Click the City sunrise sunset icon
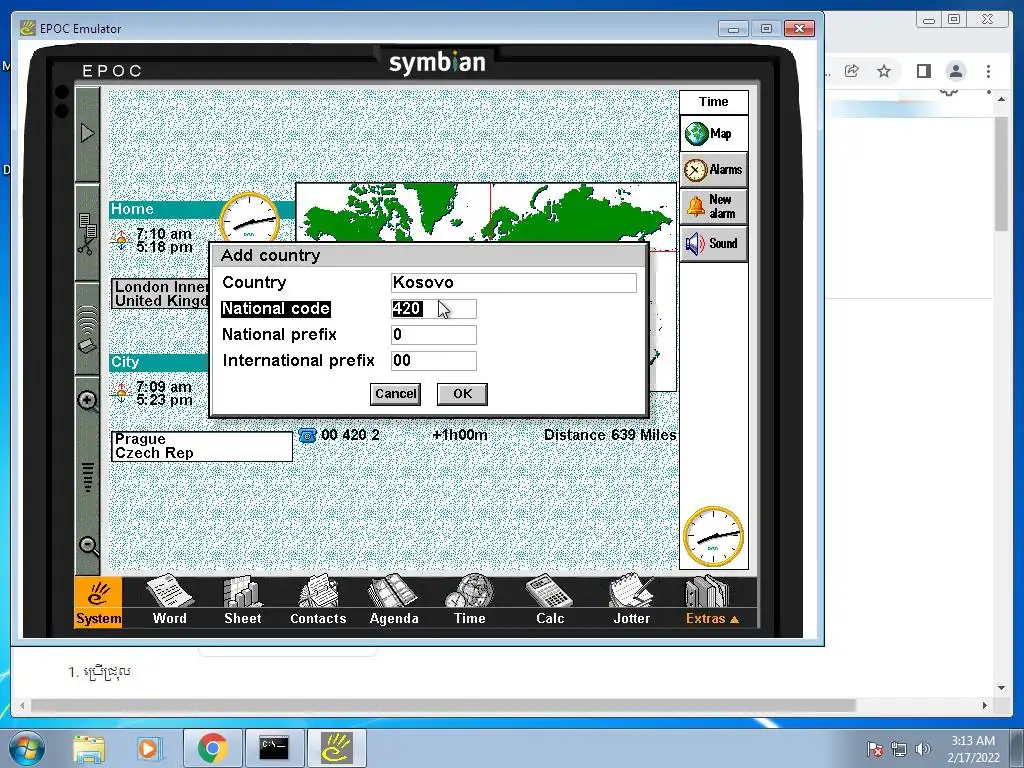The image size is (1024, 768). pyautogui.click(x=121, y=393)
